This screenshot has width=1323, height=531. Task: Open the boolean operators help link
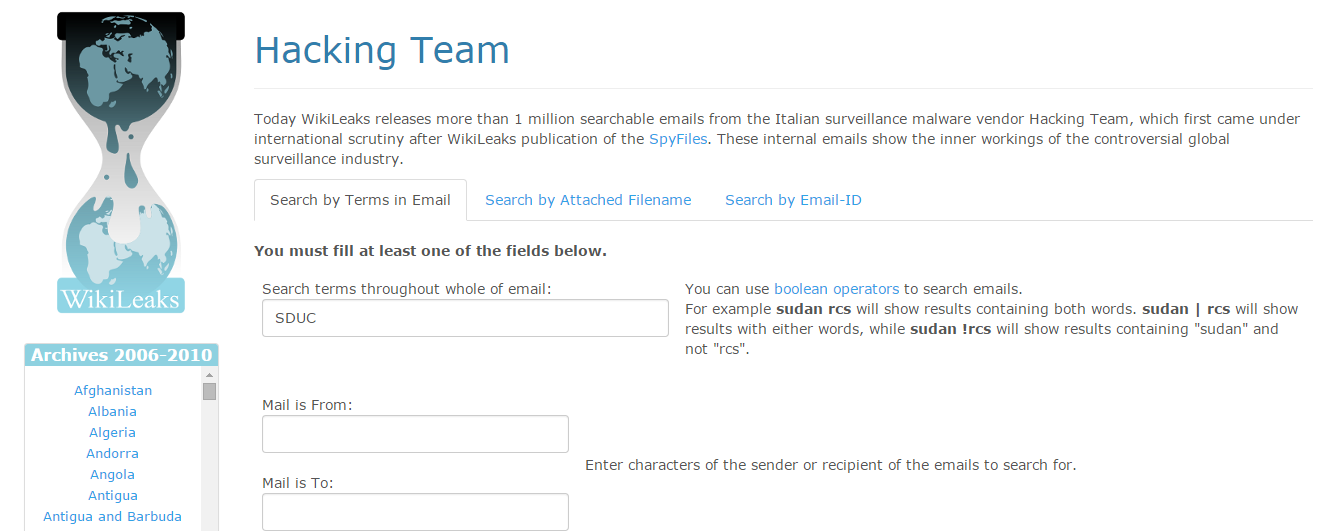click(x=836, y=289)
